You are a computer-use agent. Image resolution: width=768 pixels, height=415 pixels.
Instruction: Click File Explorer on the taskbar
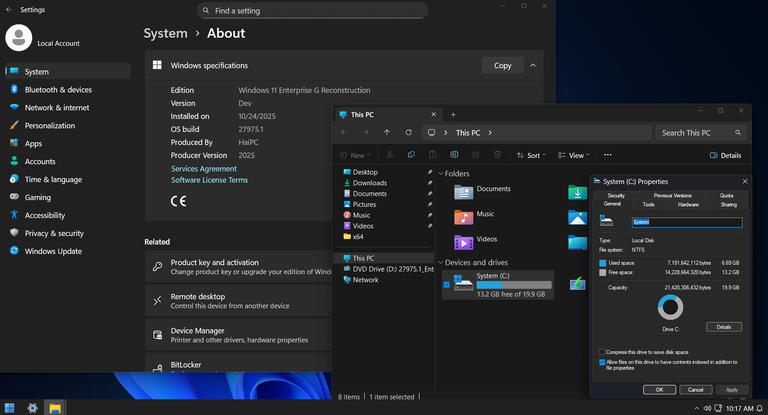(x=55, y=408)
